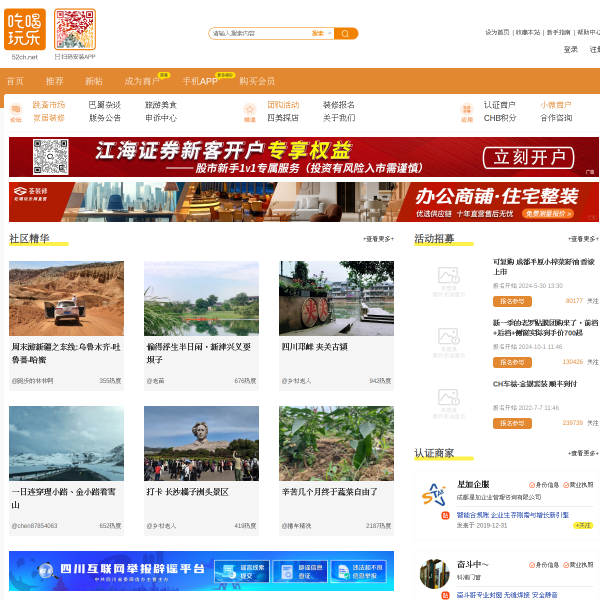Expand the 搜索 type dropdown in search bar
Image resolution: width=600 pixels, height=600 pixels.
[321, 34]
